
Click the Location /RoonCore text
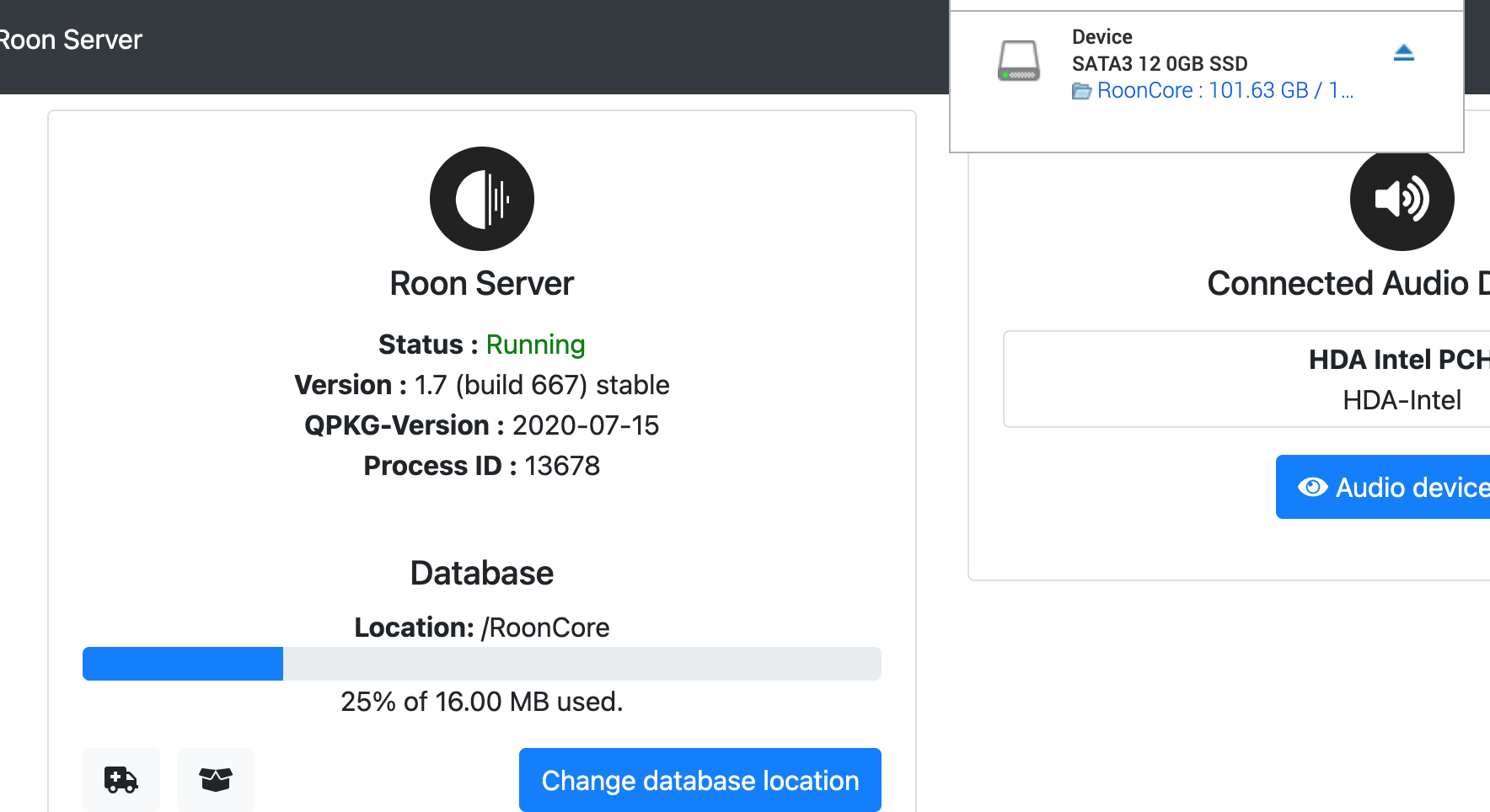482,628
